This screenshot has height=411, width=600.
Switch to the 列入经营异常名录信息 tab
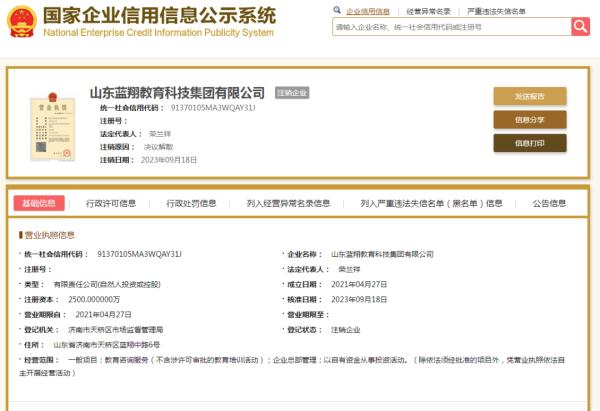click(288, 203)
